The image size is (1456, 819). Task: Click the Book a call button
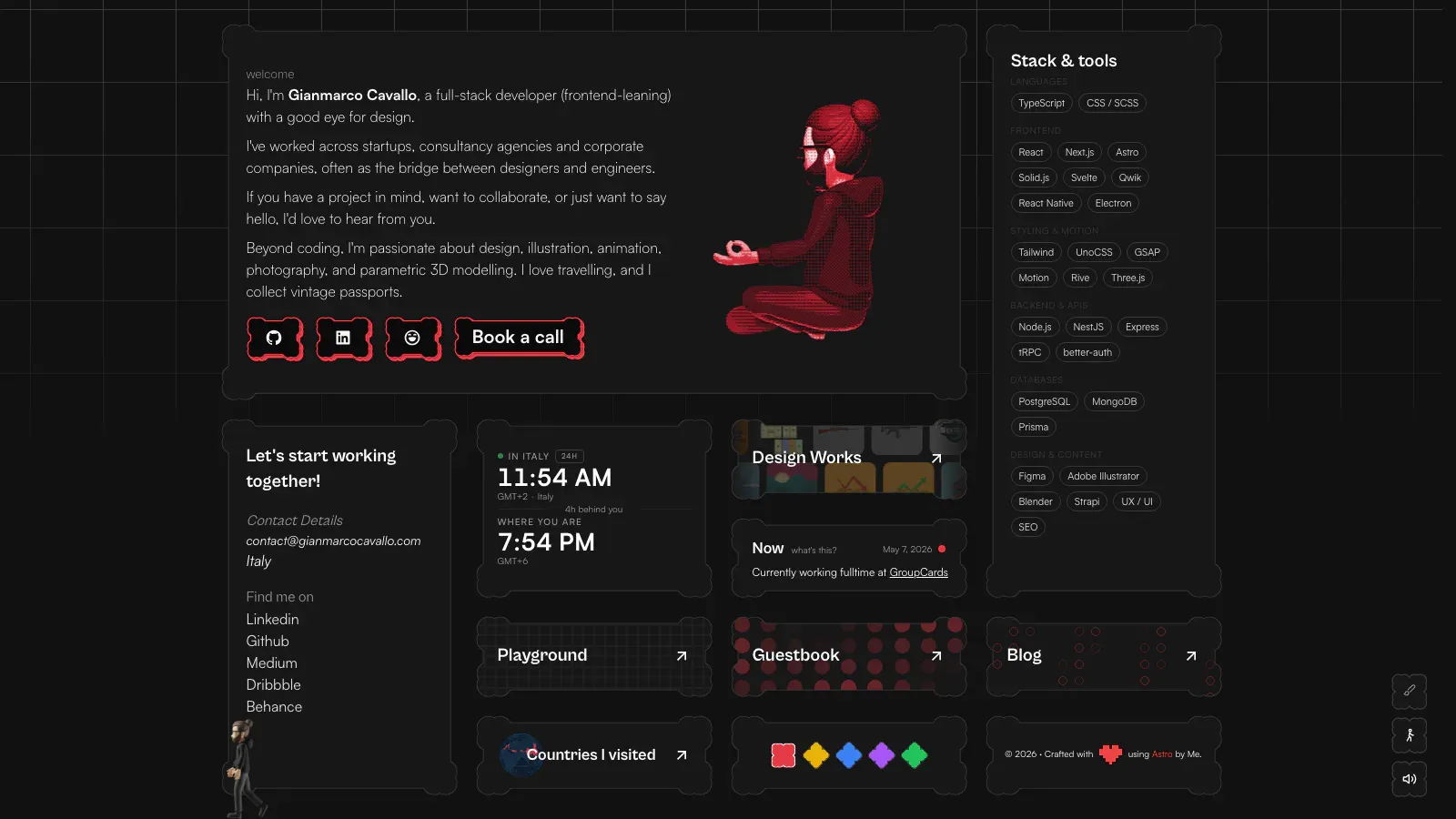coord(518,338)
